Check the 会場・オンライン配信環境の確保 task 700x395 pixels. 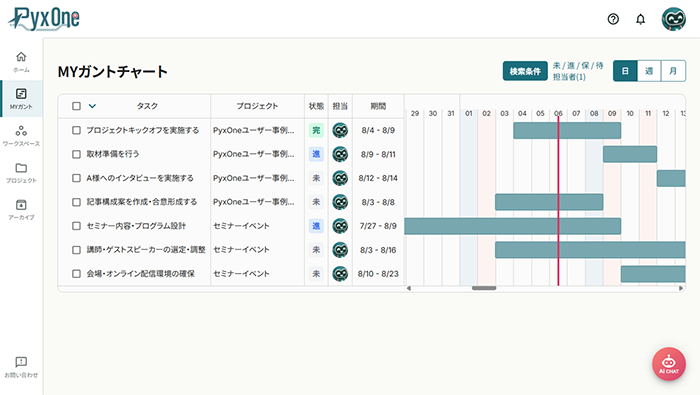pos(76,274)
